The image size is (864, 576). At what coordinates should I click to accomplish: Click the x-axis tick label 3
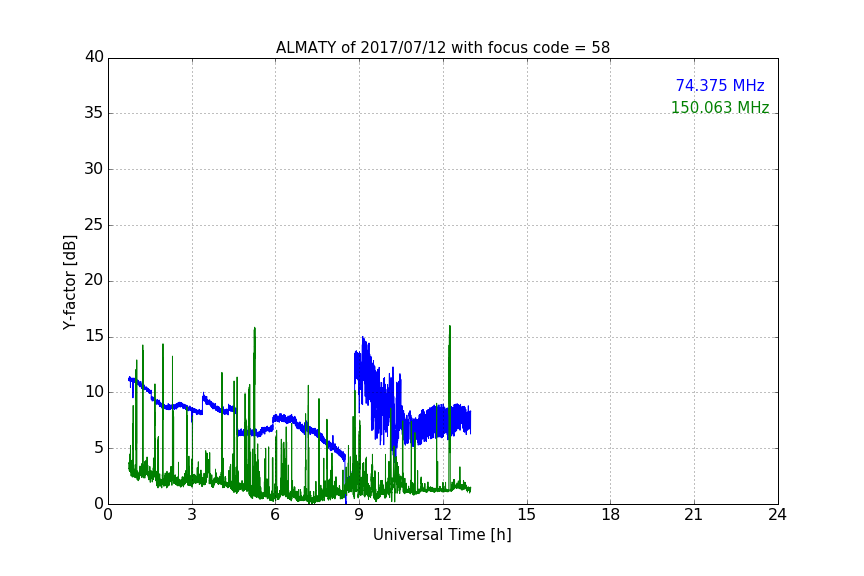click(192, 515)
